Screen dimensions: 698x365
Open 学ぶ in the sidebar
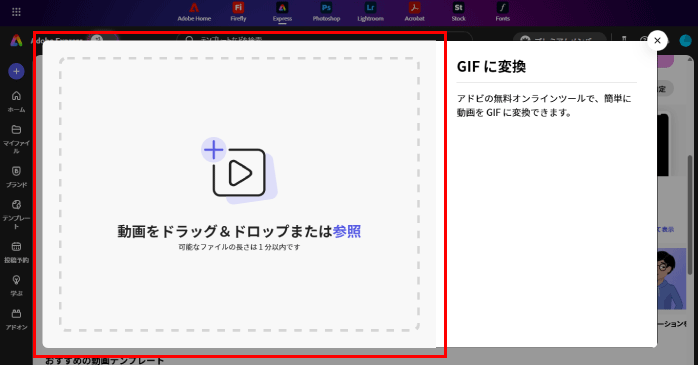tap(16, 286)
